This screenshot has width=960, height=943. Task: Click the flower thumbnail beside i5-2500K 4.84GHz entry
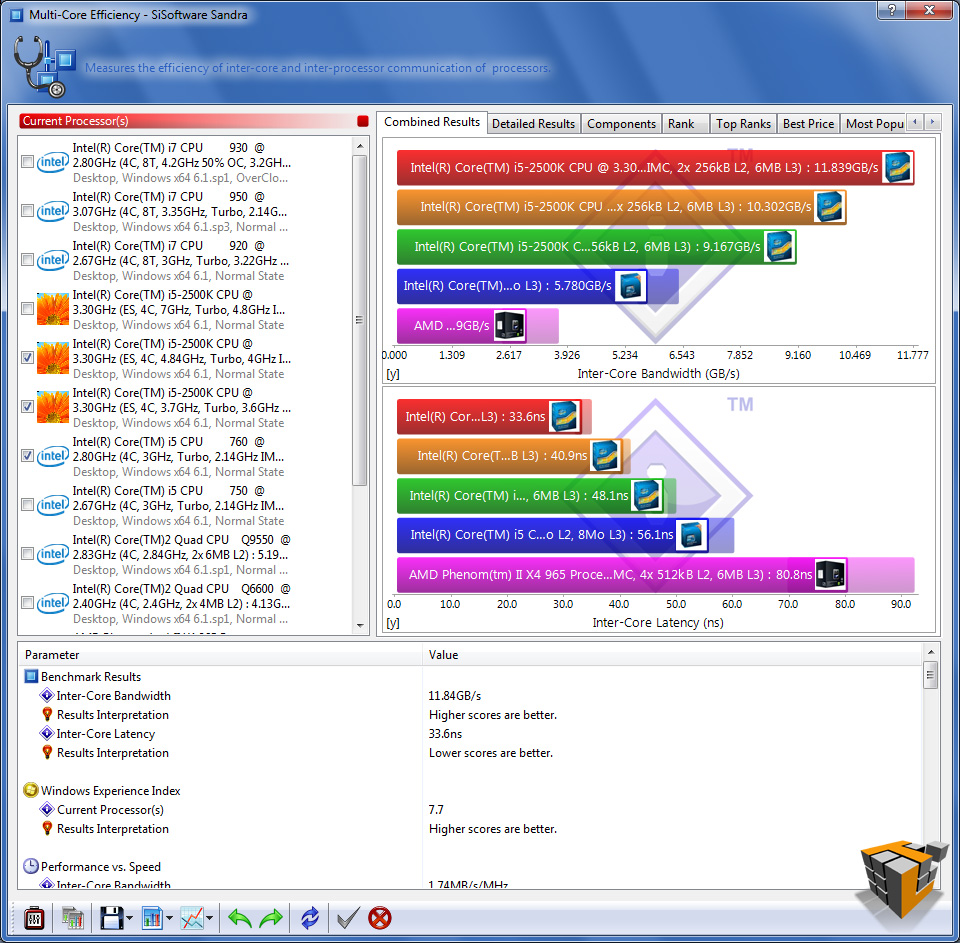coord(53,358)
